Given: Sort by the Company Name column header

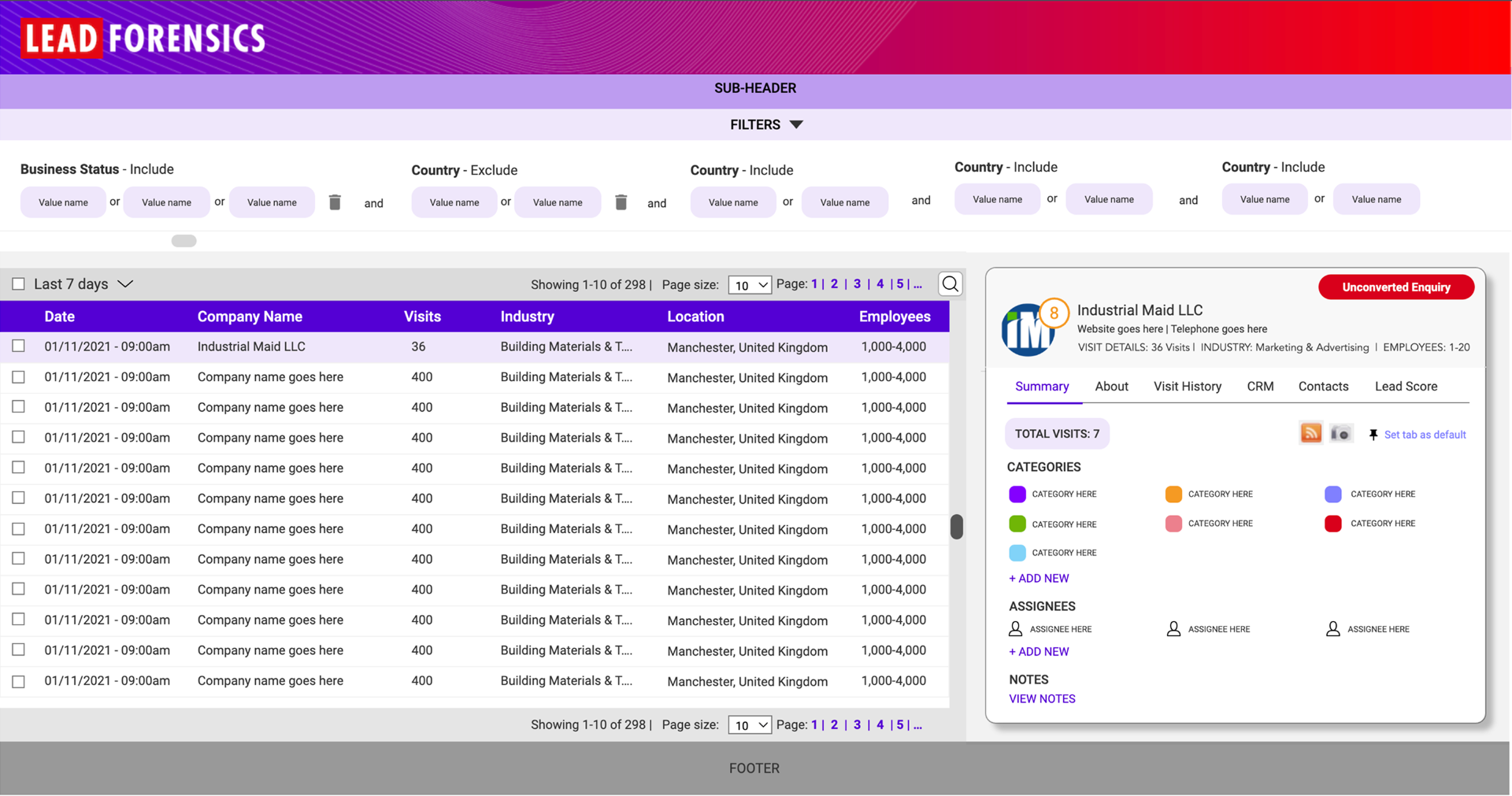Looking at the screenshot, I should pyautogui.click(x=250, y=317).
